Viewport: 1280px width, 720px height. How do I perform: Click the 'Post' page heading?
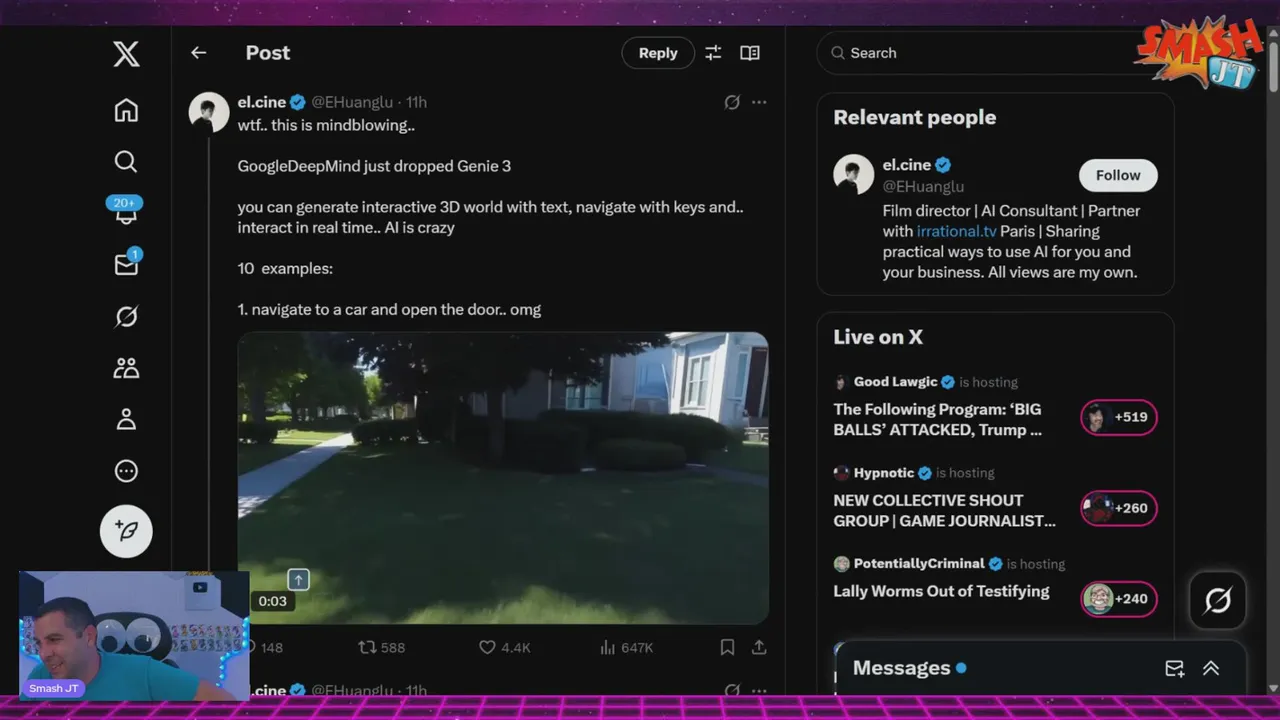coord(268,53)
